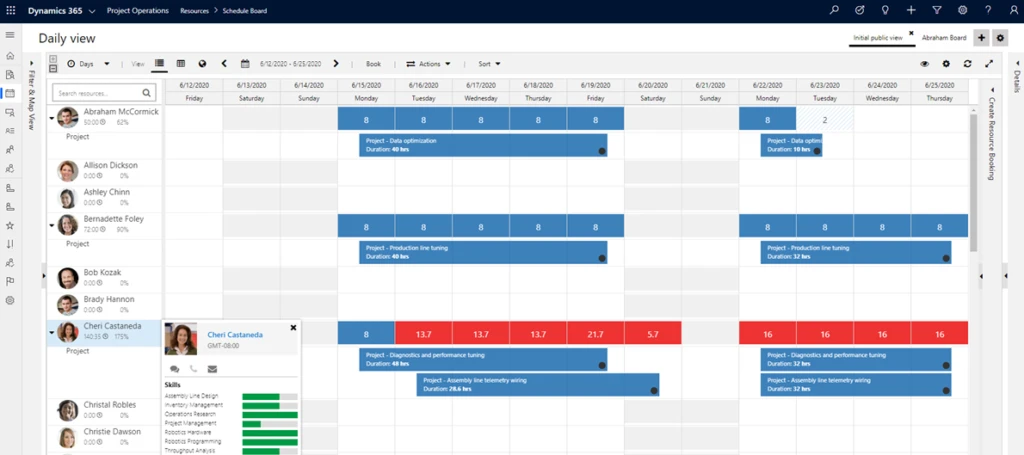The width and height of the screenshot is (1024, 455).
Task: Start a chat with Cheri Castaneda
Action: [174, 369]
